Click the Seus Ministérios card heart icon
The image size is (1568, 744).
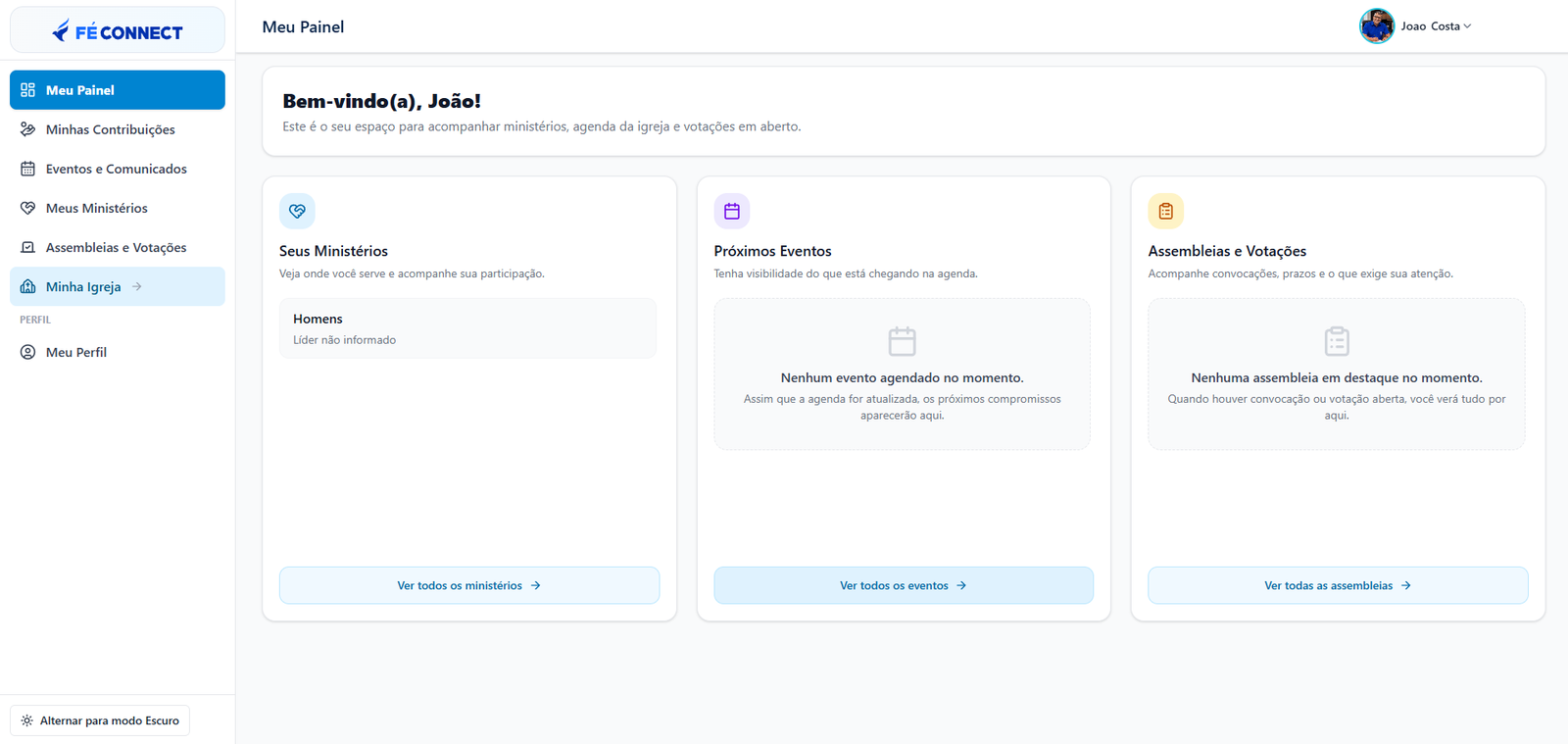point(297,211)
